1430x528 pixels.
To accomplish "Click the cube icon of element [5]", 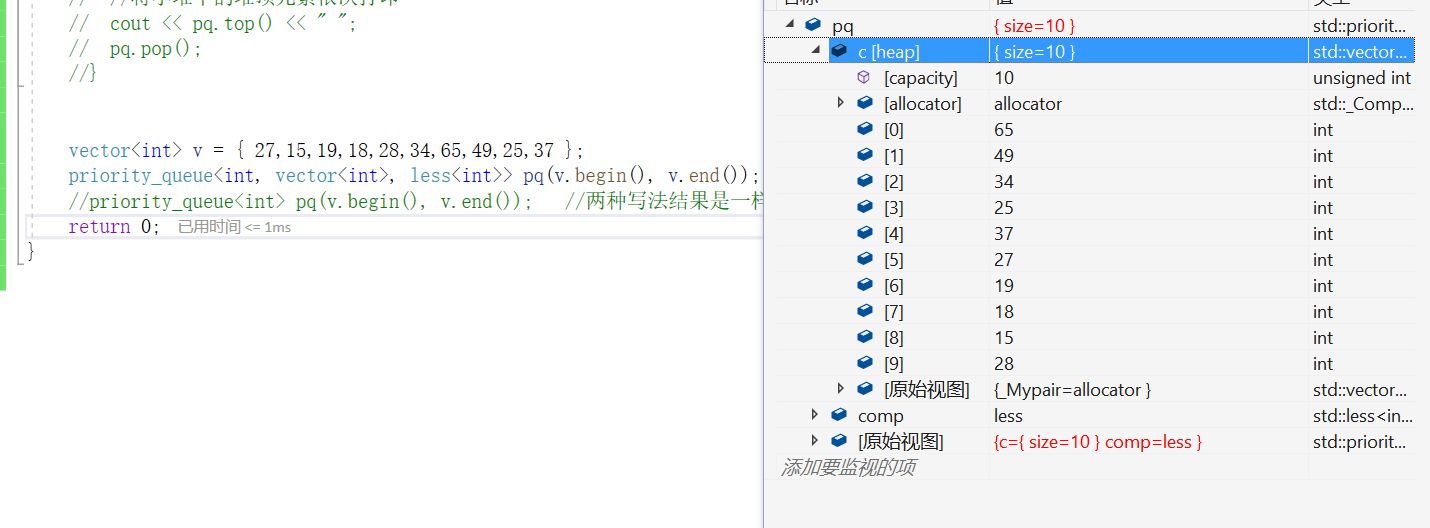I will [865, 259].
